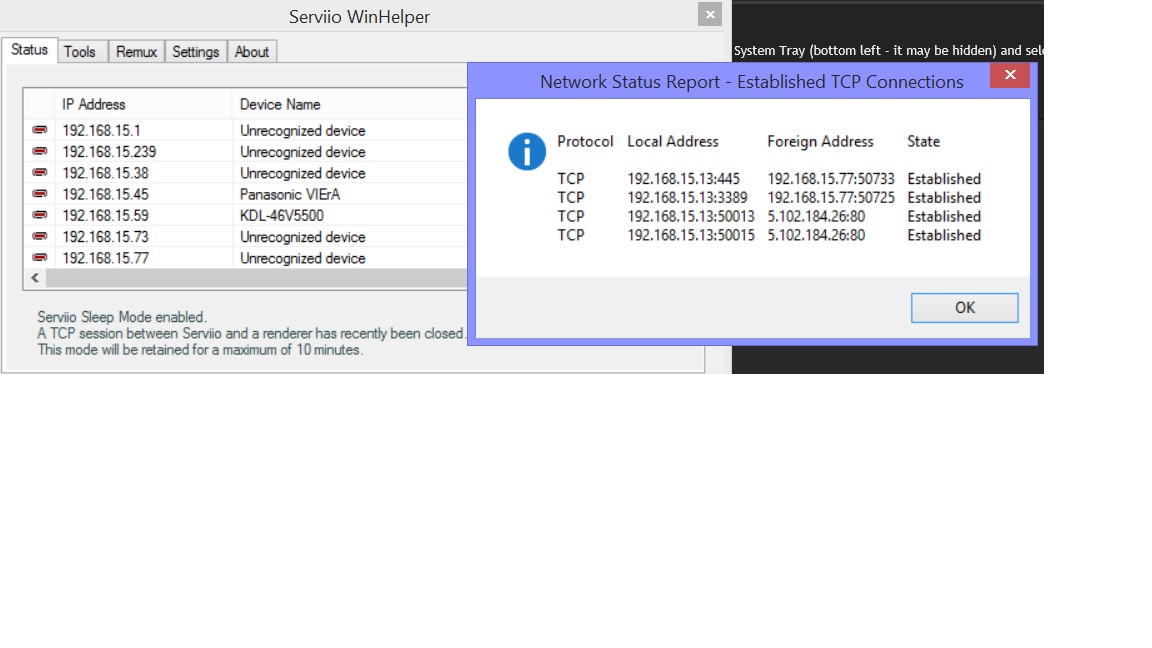Close the Serviio WinHelper window
Image resolution: width=1152 pixels, height=648 pixels.
[x=709, y=14]
